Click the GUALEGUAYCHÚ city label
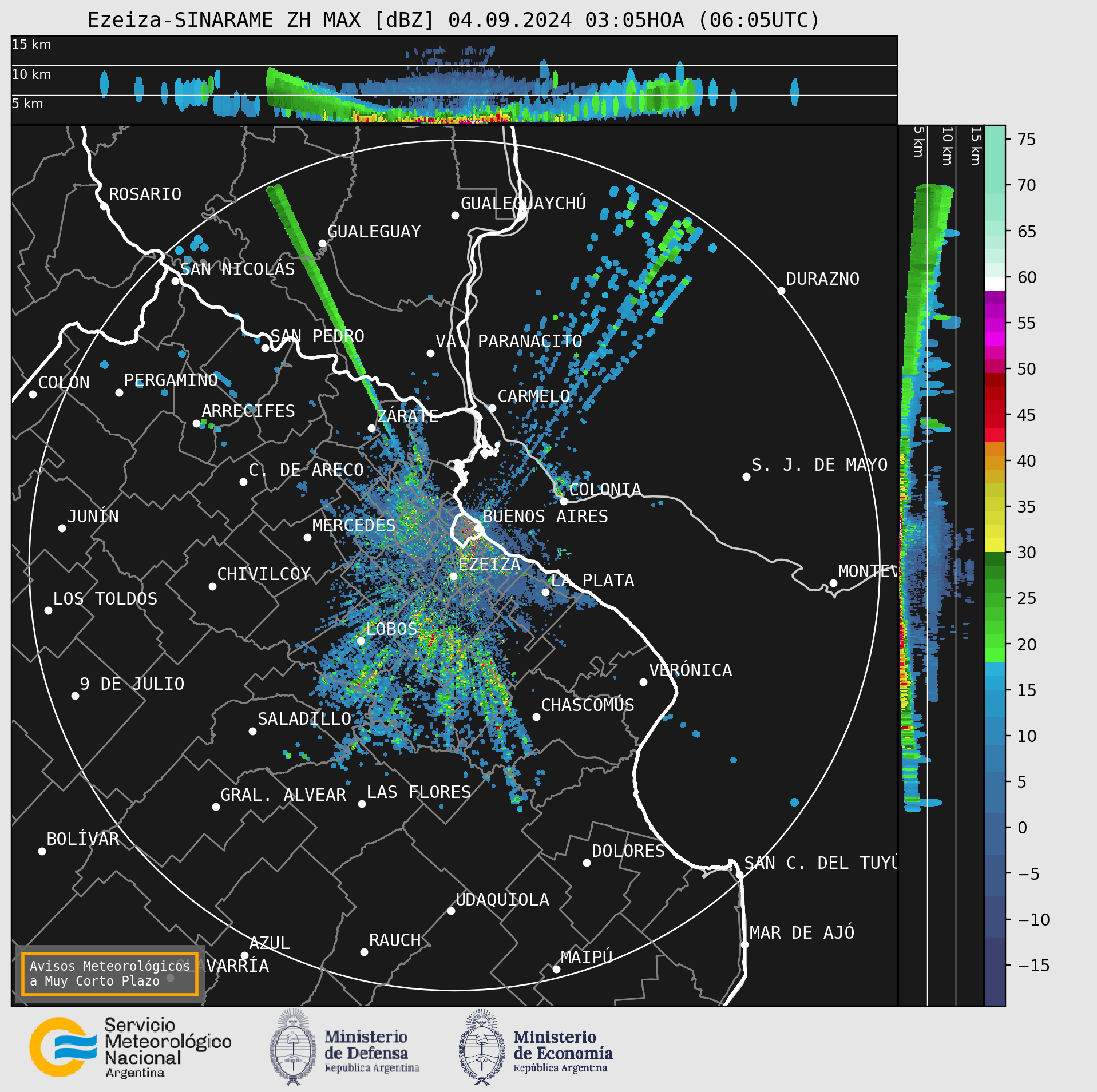The width and height of the screenshot is (1097, 1092). click(x=523, y=203)
